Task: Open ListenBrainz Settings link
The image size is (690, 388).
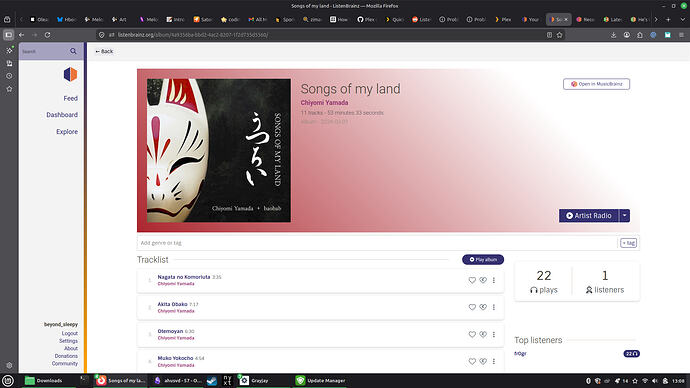Action: pos(69,341)
